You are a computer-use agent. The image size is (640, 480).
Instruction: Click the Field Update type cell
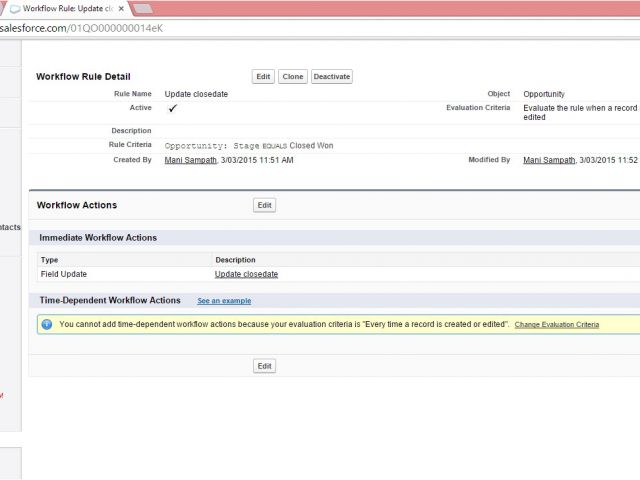[64, 274]
